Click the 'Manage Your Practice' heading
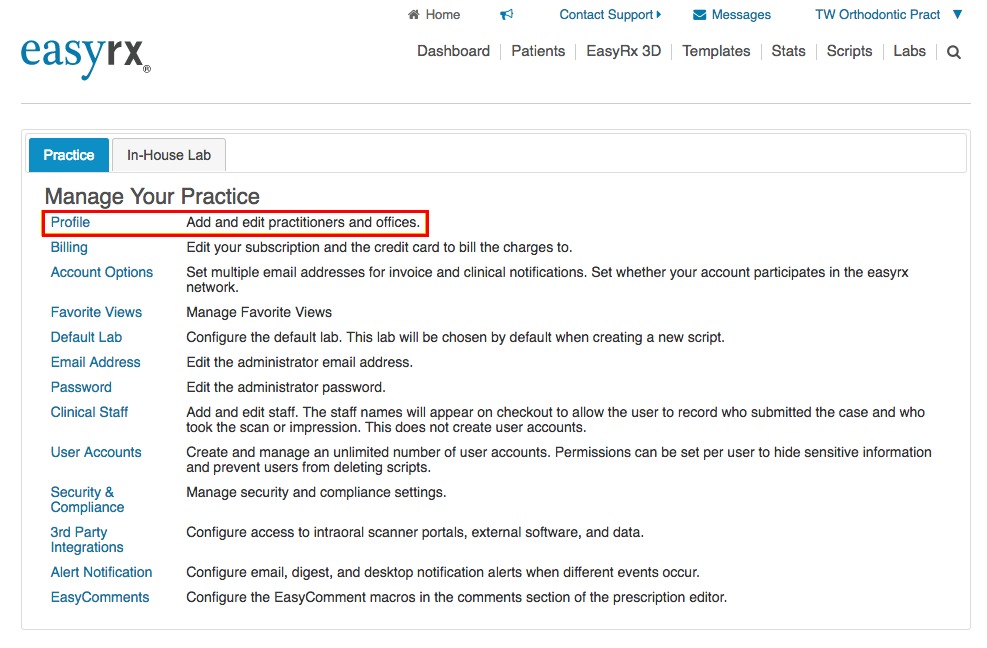Screen dimensions: 987x648 click(152, 196)
